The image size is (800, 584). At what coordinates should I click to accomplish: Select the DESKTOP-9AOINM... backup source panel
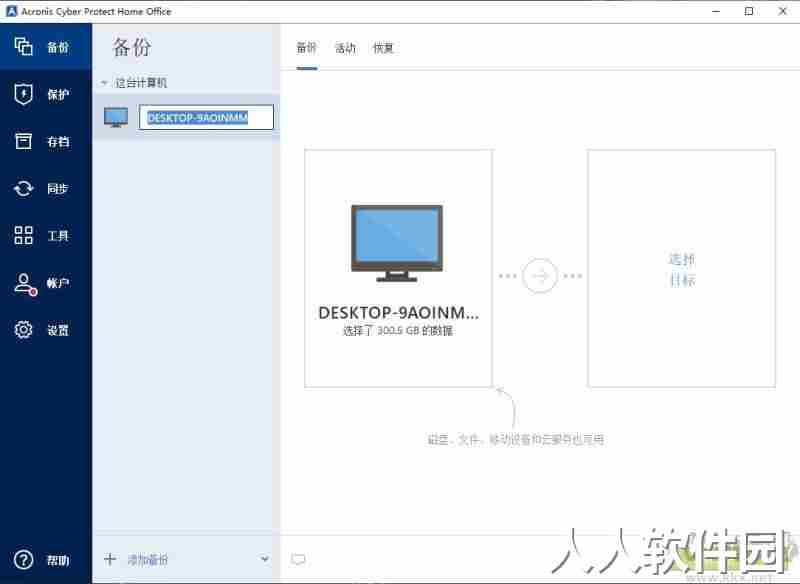coord(398,268)
